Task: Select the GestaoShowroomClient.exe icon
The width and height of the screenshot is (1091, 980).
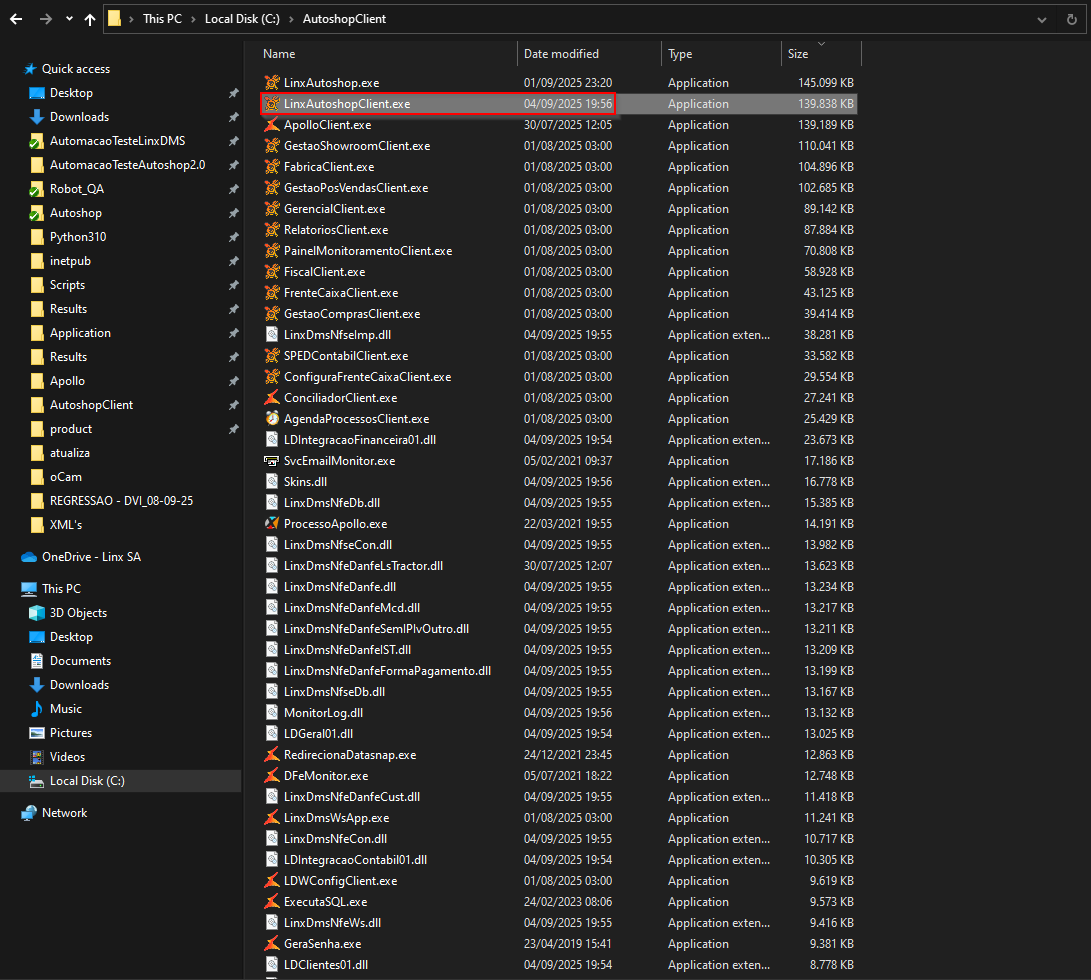Action: pos(272,145)
